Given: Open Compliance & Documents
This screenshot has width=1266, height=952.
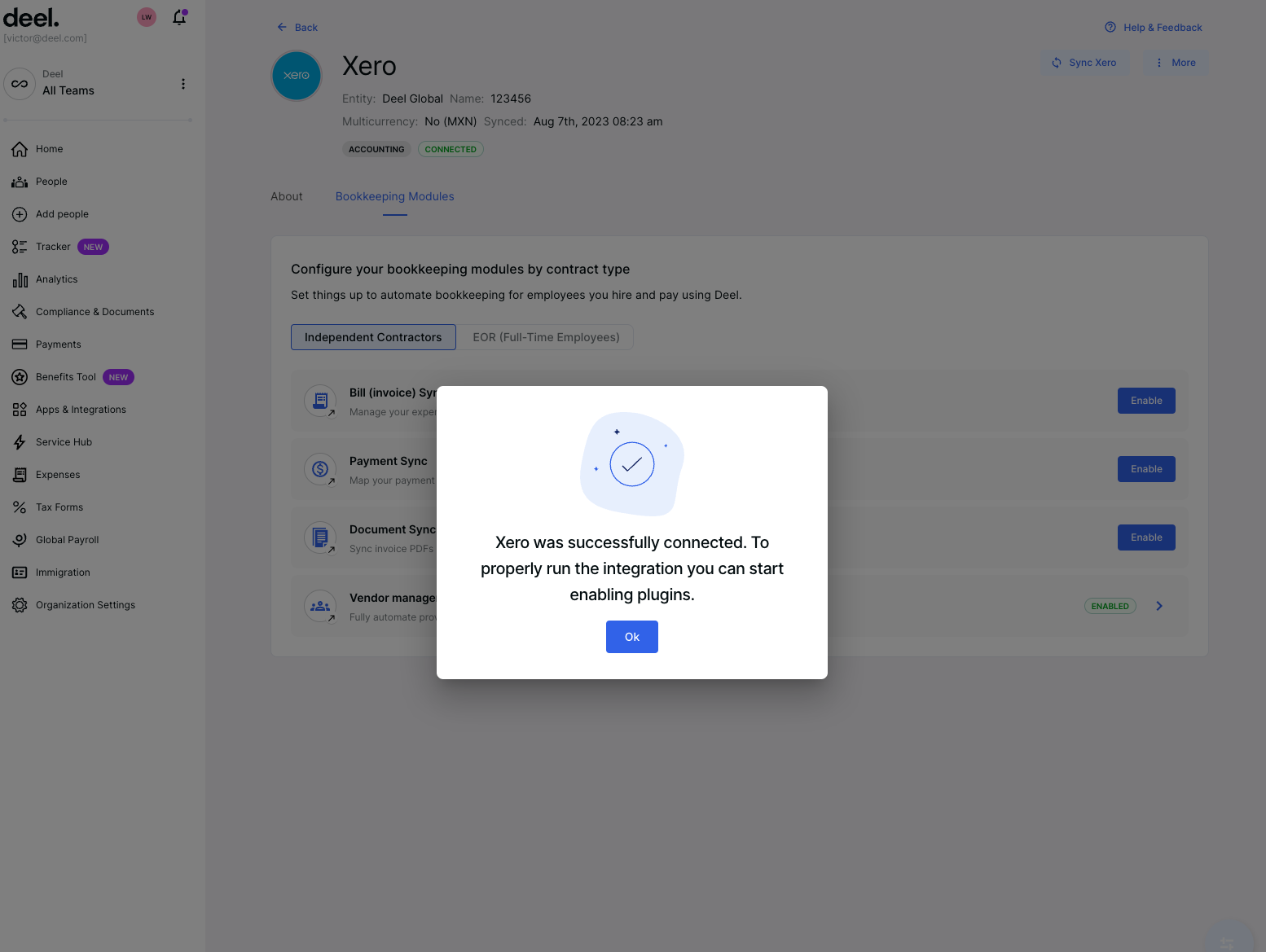Looking at the screenshot, I should 95,312.
